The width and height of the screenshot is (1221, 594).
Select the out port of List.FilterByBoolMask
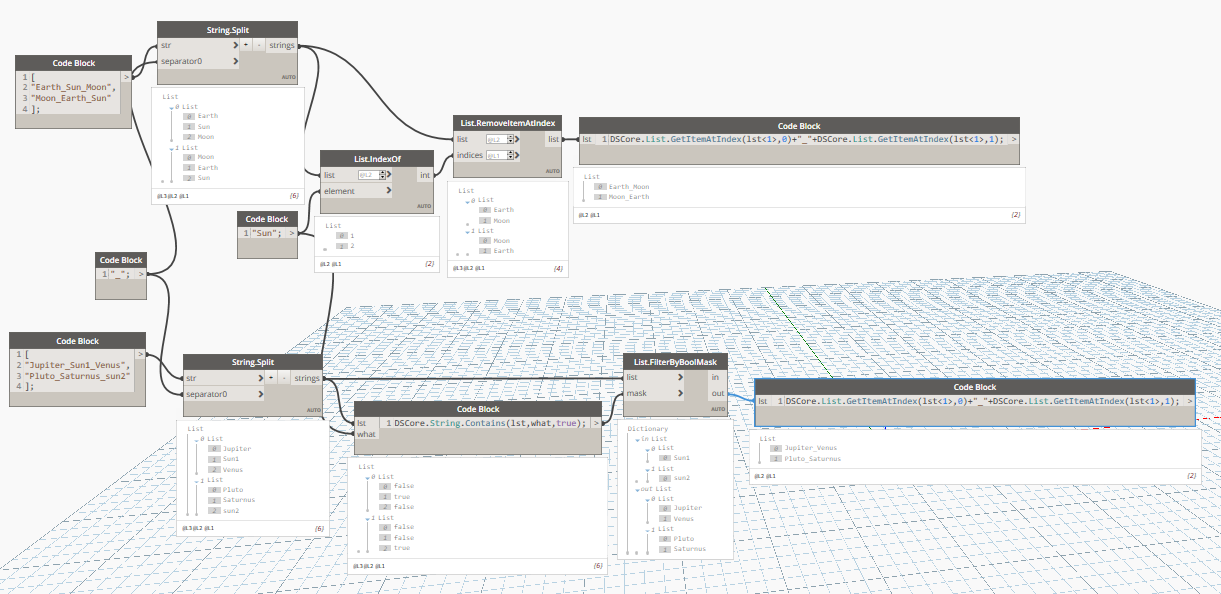717,394
